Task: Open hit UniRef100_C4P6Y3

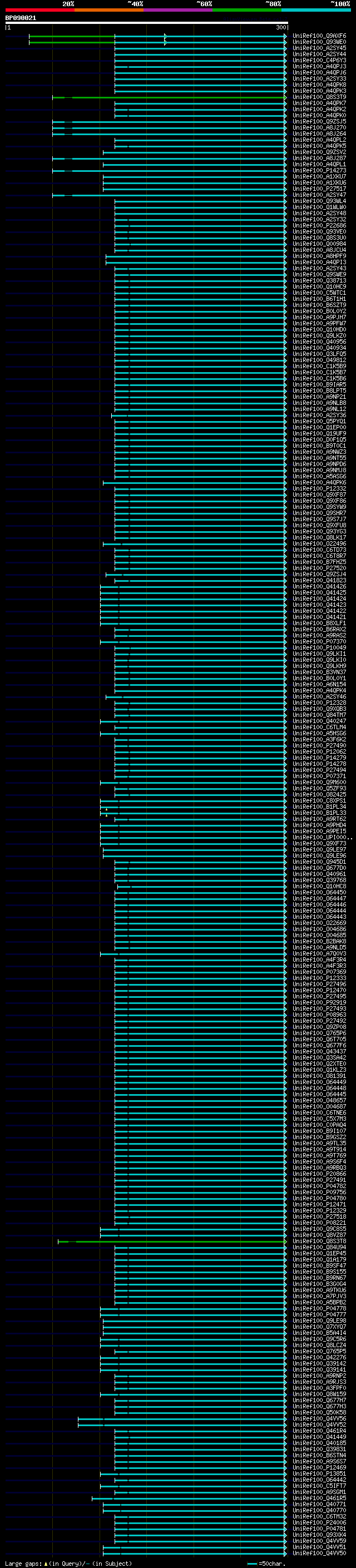Action: tap(319, 60)
